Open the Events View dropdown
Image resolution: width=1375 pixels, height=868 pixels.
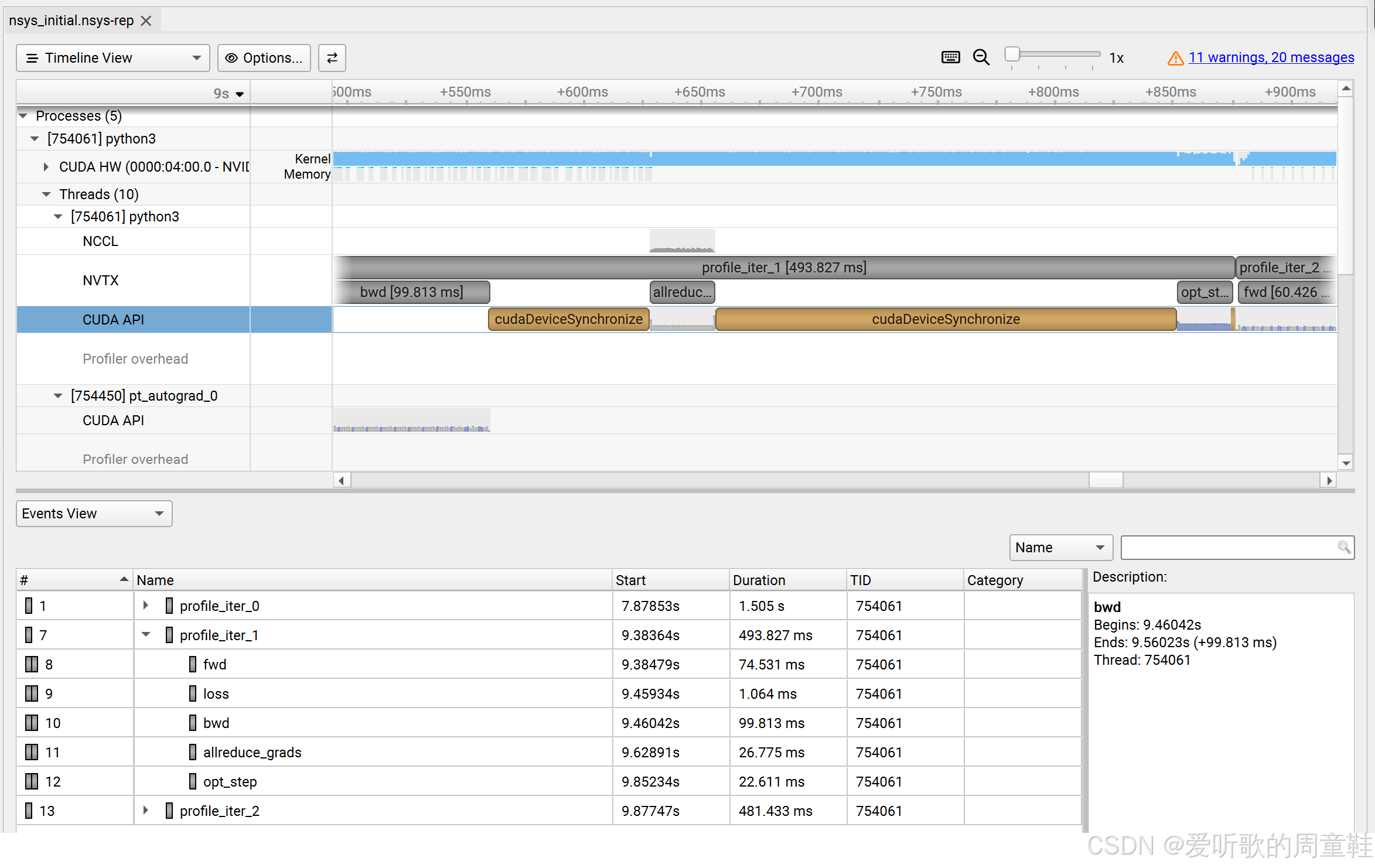point(94,514)
